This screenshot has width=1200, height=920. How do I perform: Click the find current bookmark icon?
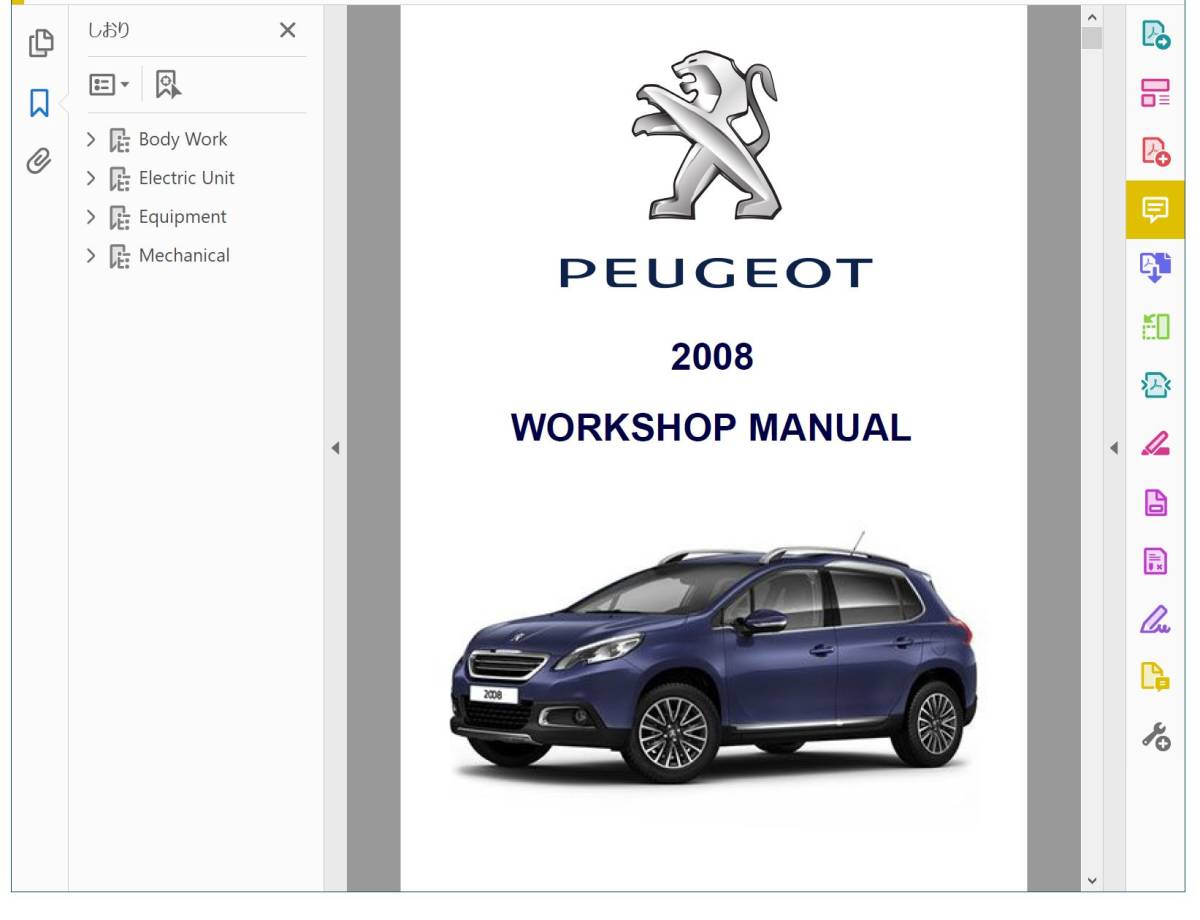coord(167,85)
